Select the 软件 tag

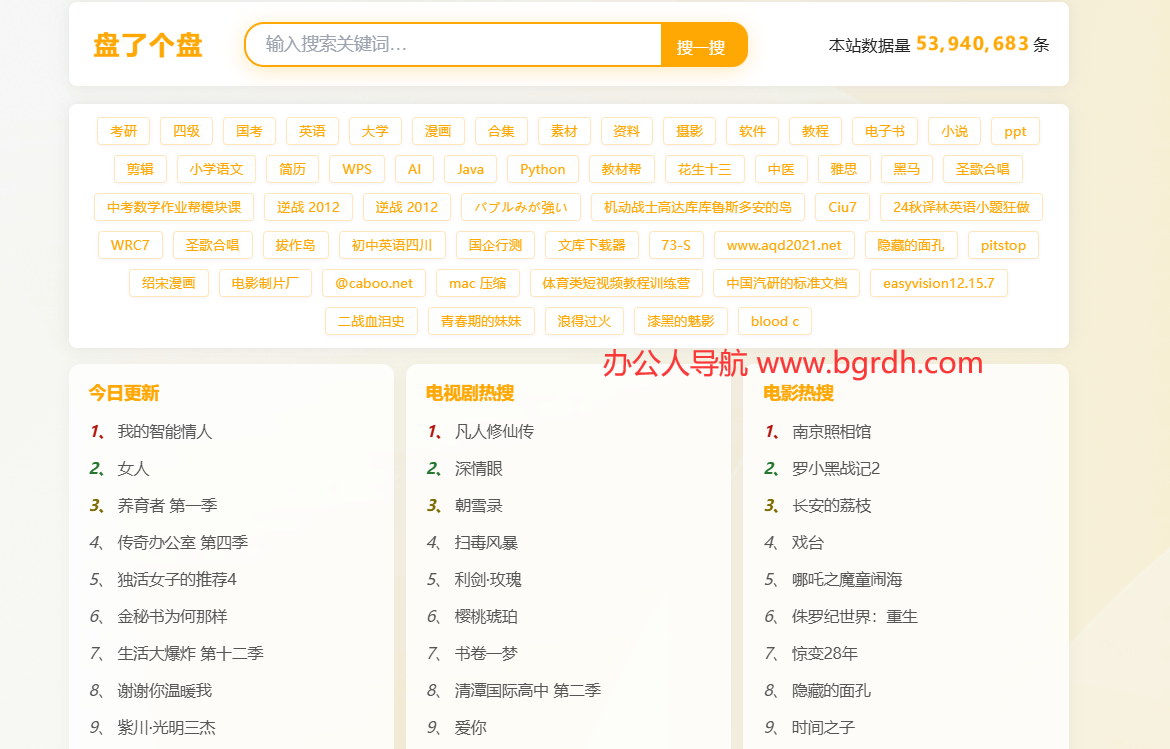[x=752, y=131]
